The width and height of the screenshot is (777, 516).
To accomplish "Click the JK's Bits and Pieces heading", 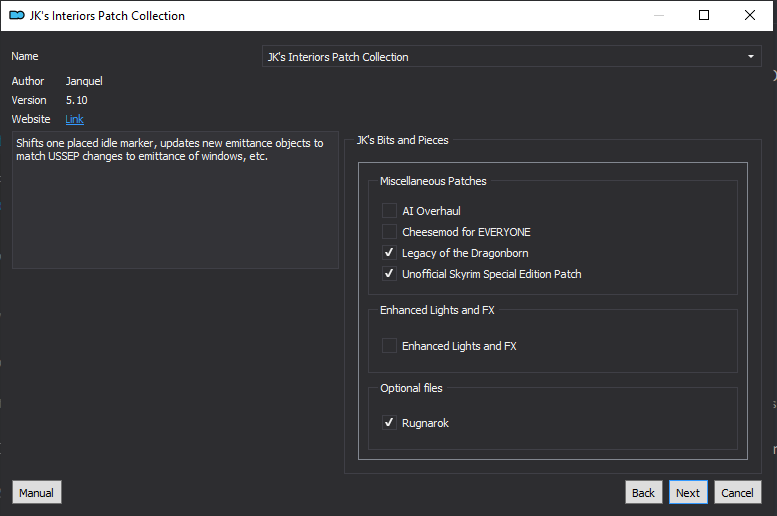I will click(402, 140).
